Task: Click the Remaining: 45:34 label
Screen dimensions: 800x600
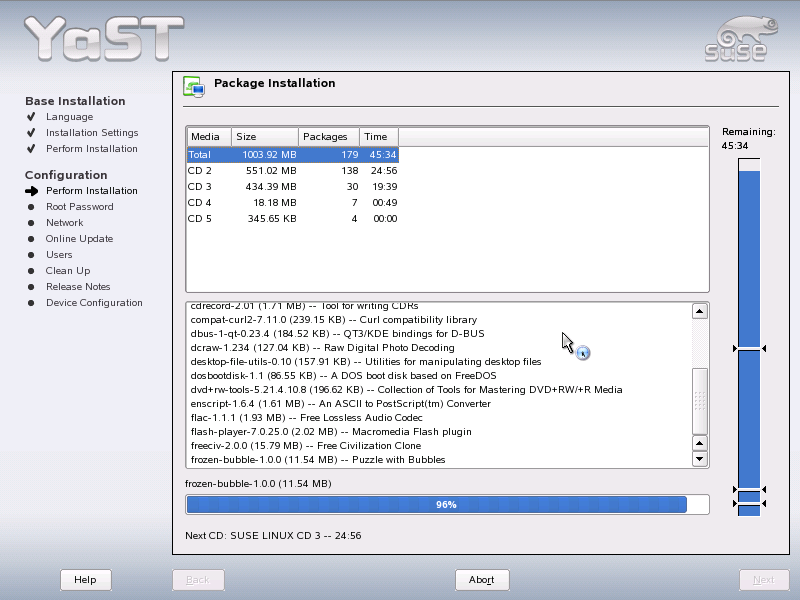Action: click(748, 139)
